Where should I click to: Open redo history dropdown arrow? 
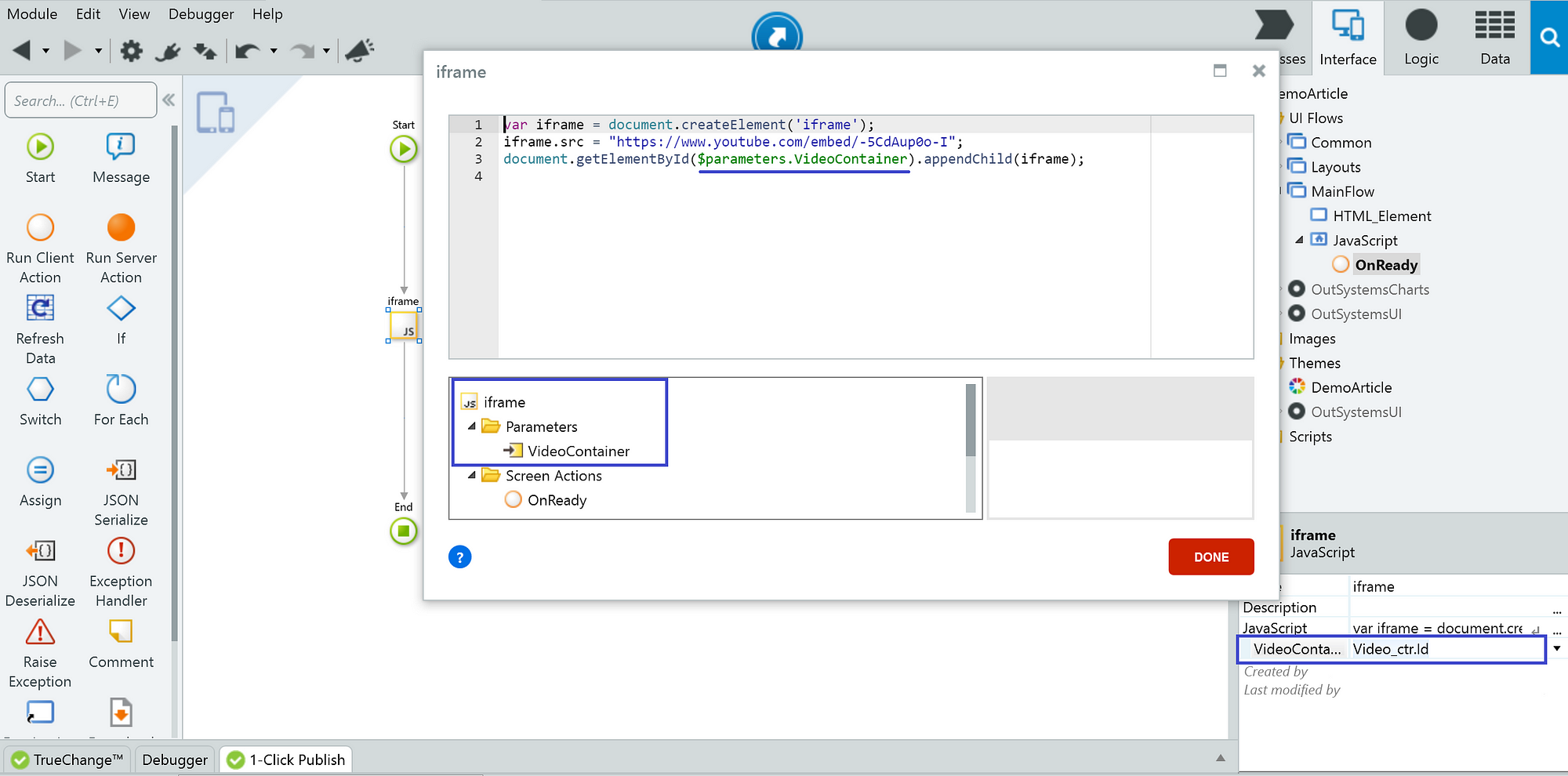coord(326,51)
